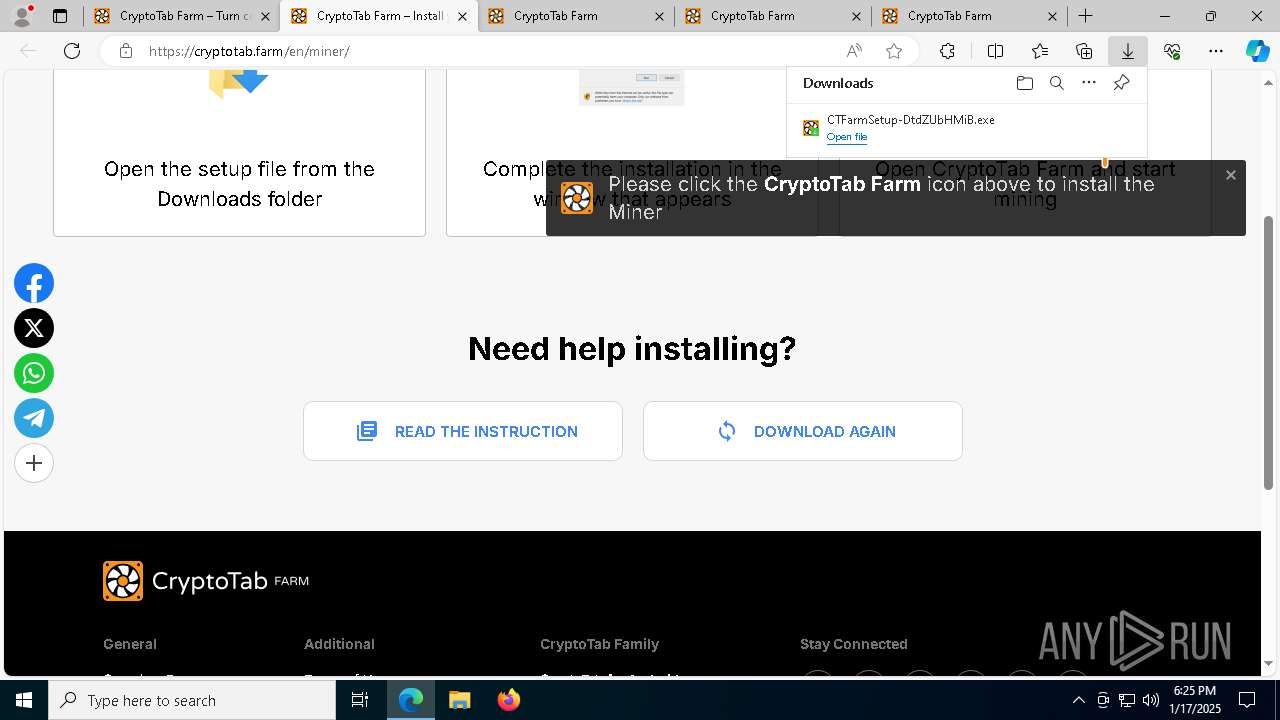The height and width of the screenshot is (720, 1280).
Task: Open Browser essentials icon
Action: [x=1172, y=51]
